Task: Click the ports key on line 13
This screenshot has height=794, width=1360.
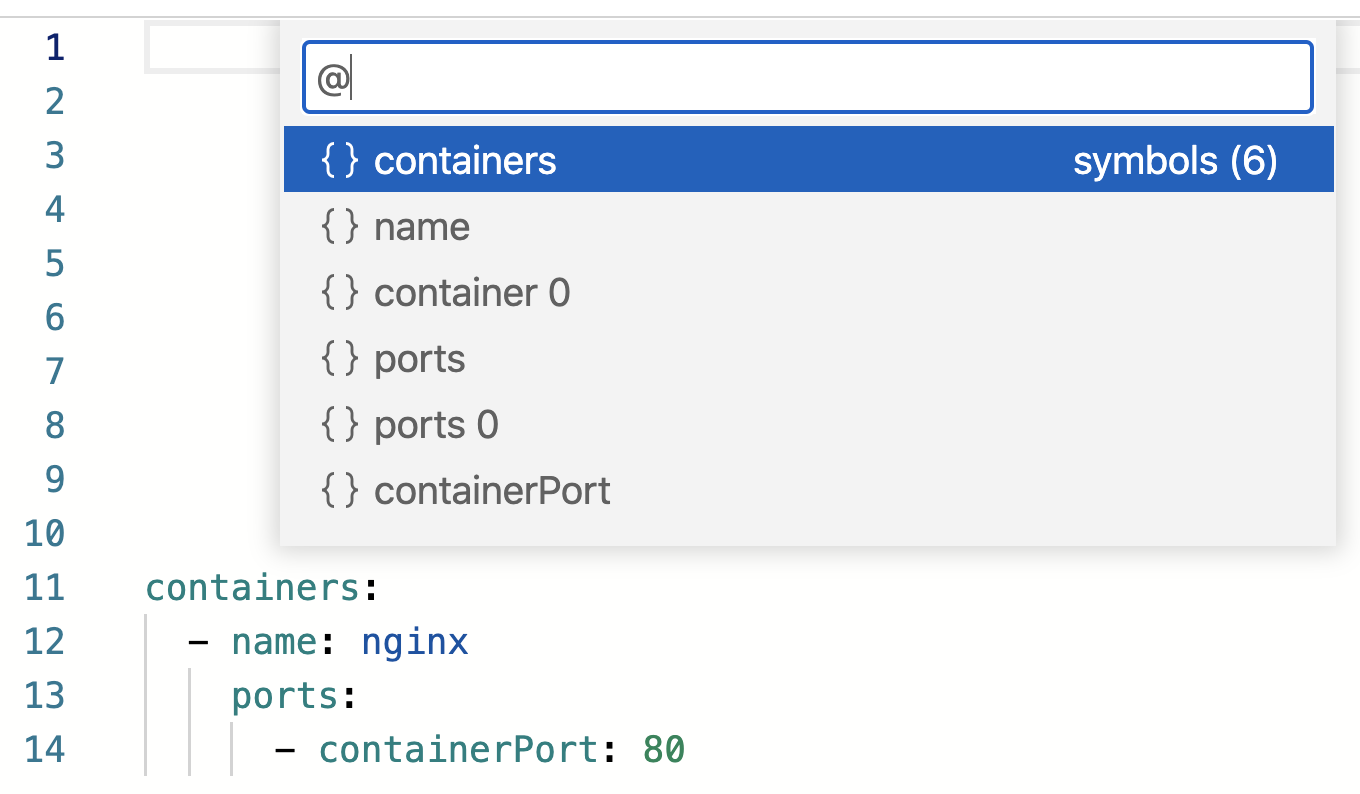Action: point(286,695)
